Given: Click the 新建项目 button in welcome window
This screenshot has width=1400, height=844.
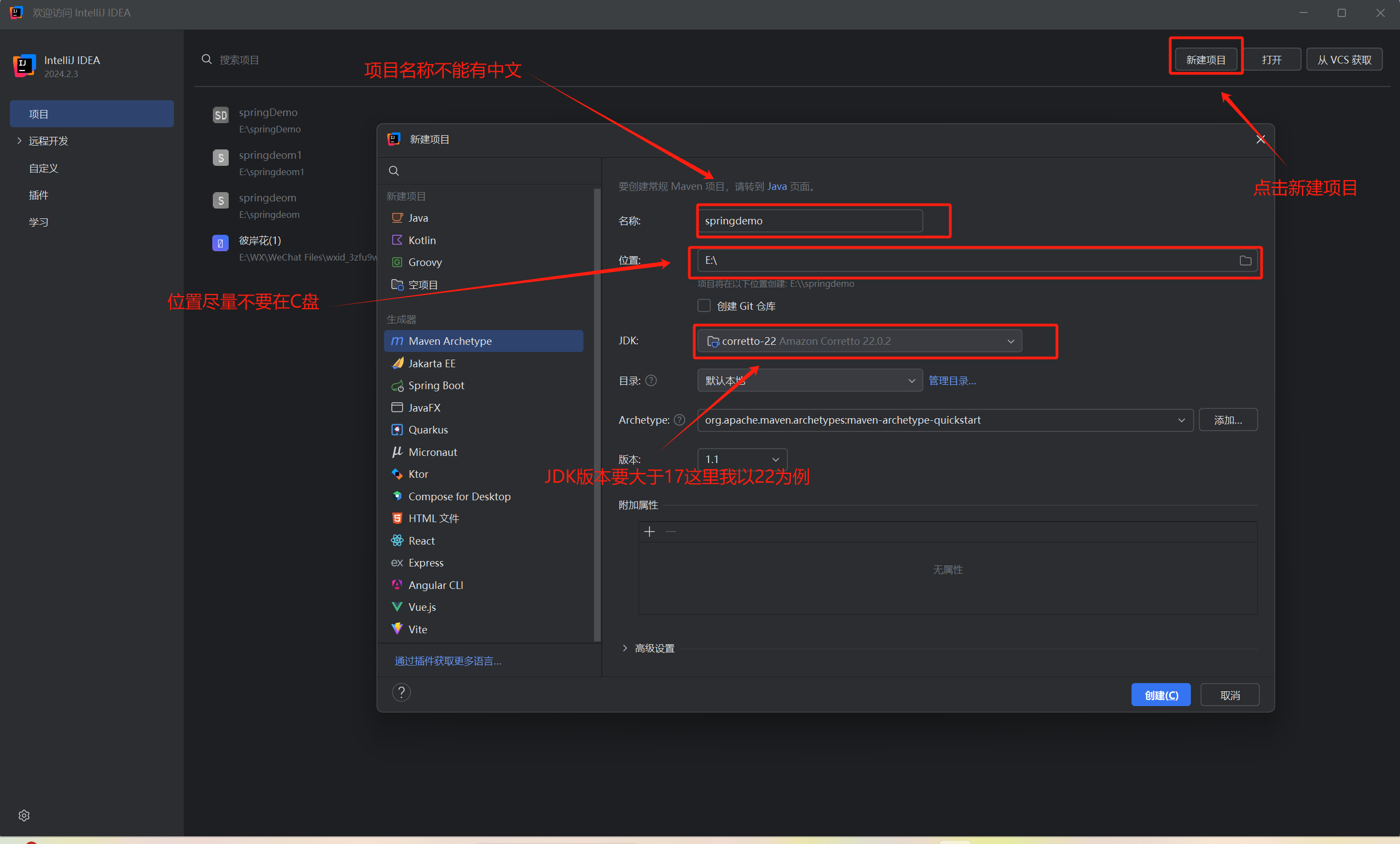Looking at the screenshot, I should pos(1206,60).
